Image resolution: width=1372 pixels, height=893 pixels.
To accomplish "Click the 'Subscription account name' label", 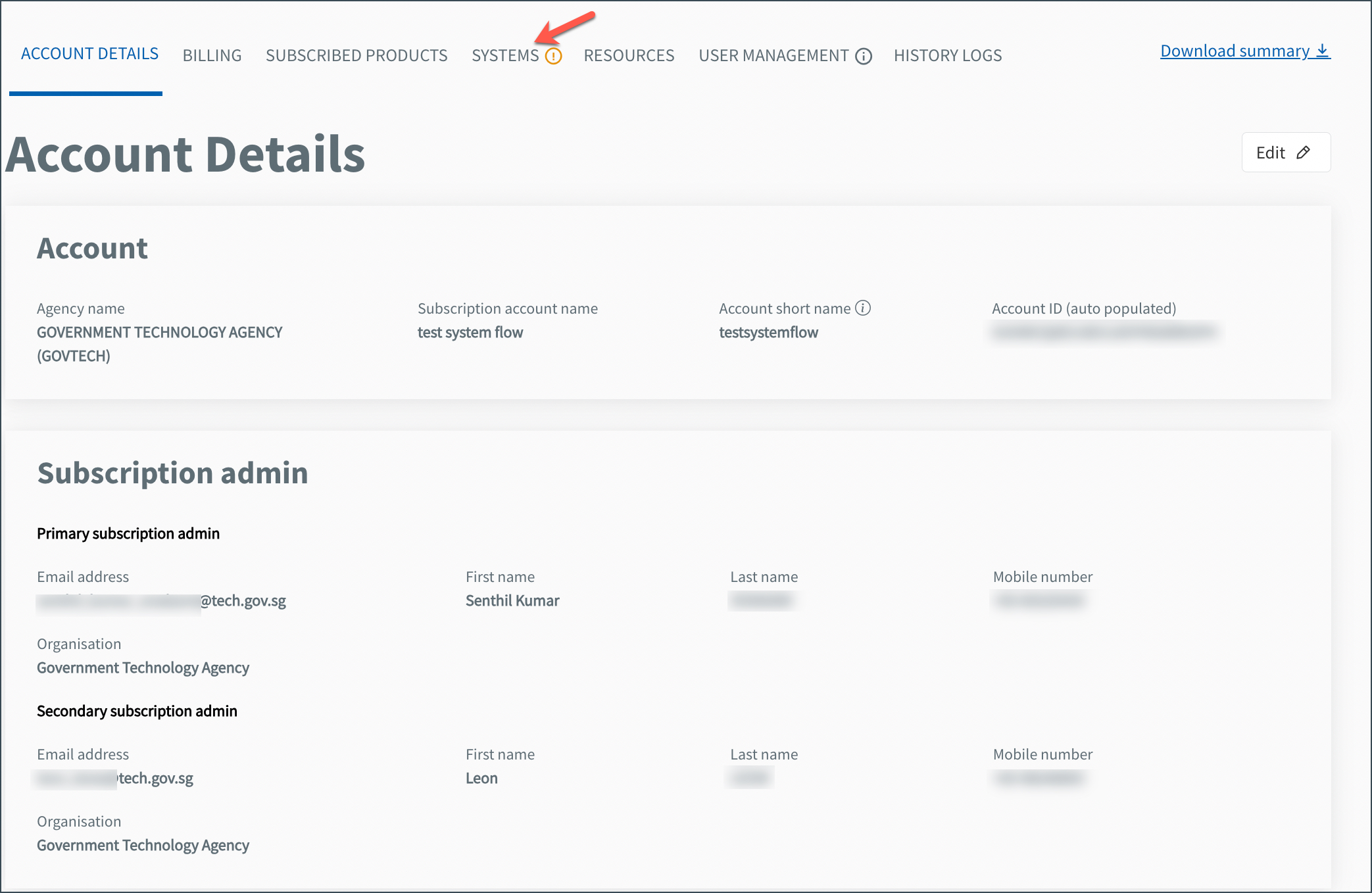I will [508, 308].
